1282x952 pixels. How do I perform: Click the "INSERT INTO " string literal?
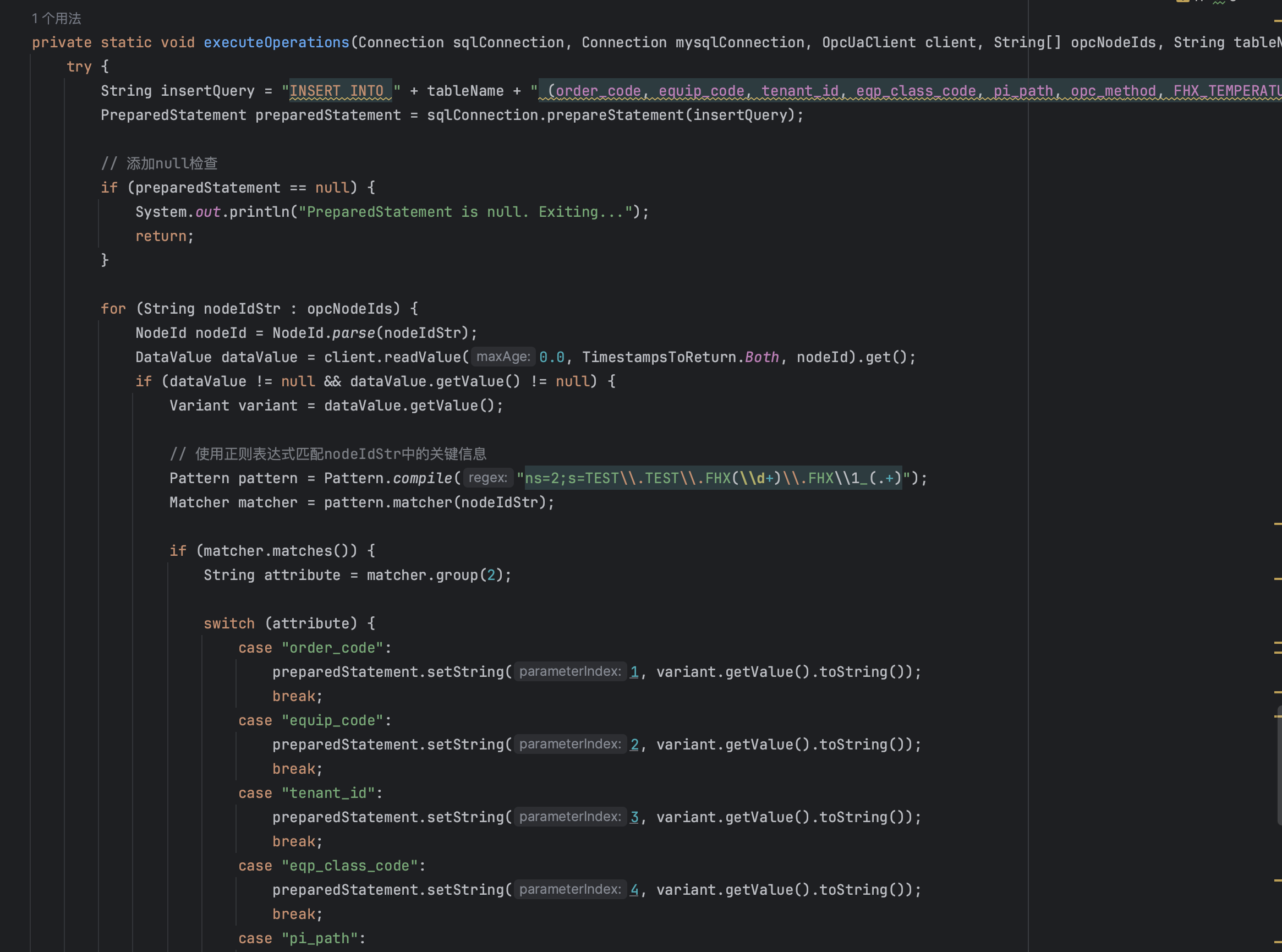(x=341, y=91)
